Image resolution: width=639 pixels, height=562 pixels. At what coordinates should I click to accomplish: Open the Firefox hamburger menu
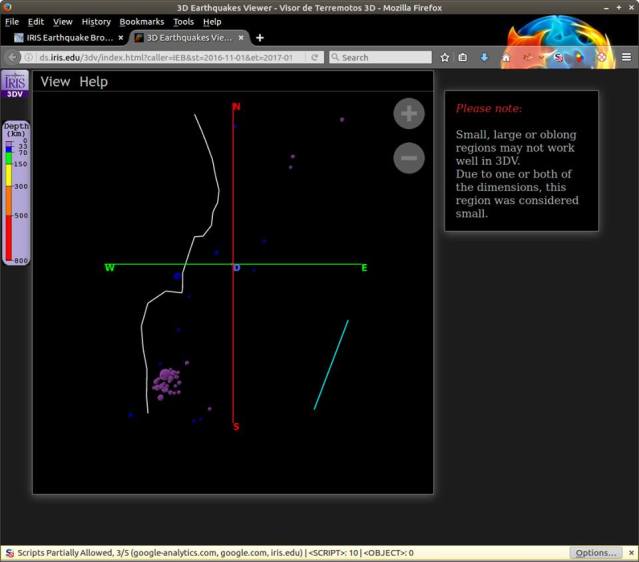tap(626, 58)
